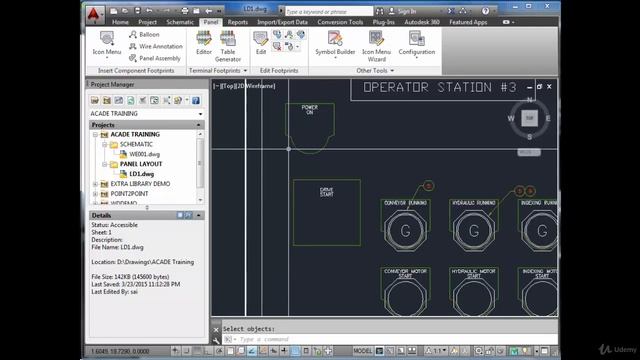This screenshot has width=640, height=360.
Task: Toggle Ortho mode in status bar
Action: click(x=208, y=351)
